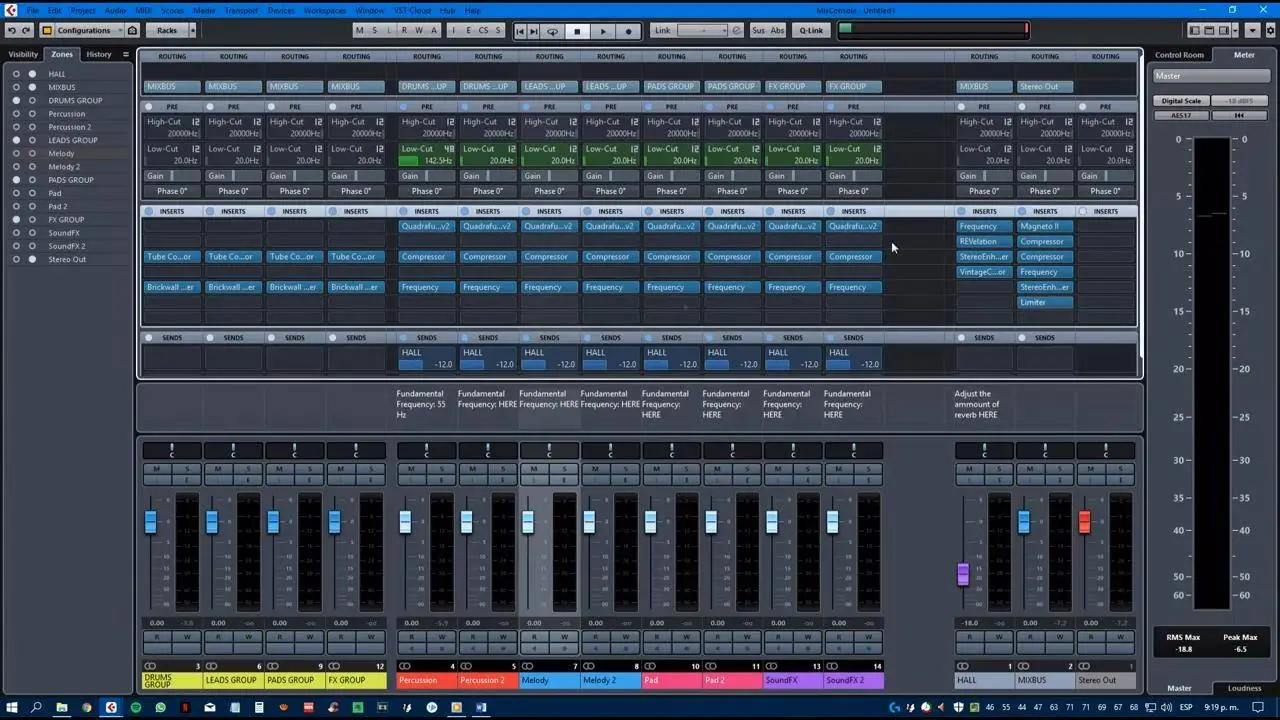Open the Project menu
This screenshot has height=720, width=1280.
pyautogui.click(x=83, y=10)
